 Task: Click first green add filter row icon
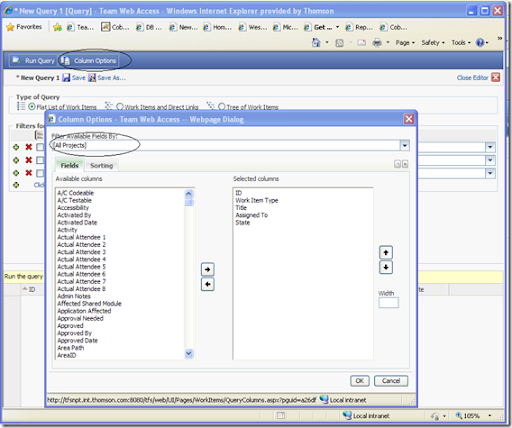(16, 147)
